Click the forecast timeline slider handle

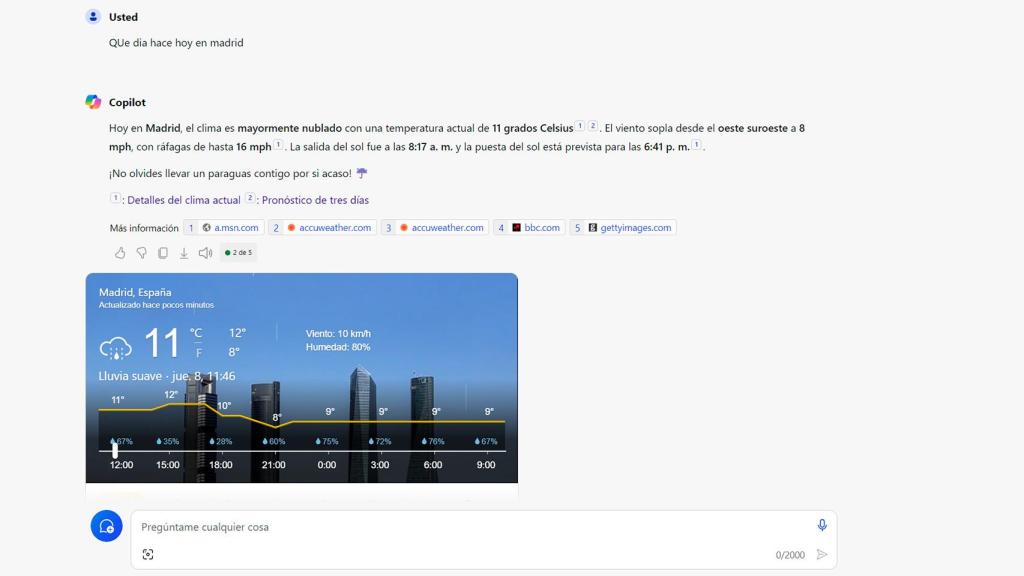[x=115, y=451]
